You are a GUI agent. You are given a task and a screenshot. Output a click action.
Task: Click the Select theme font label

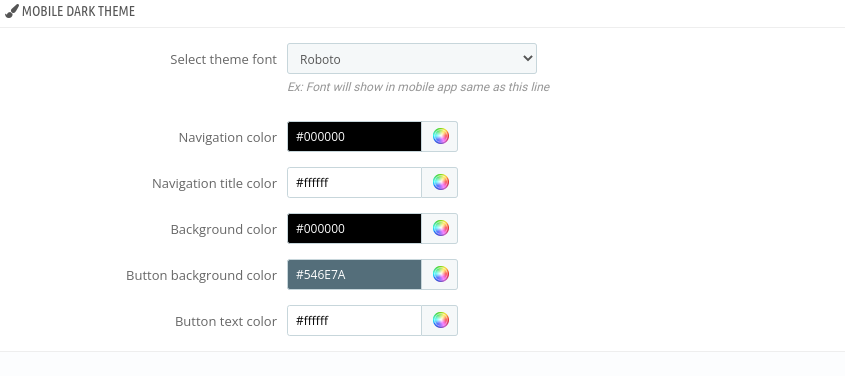(223, 59)
